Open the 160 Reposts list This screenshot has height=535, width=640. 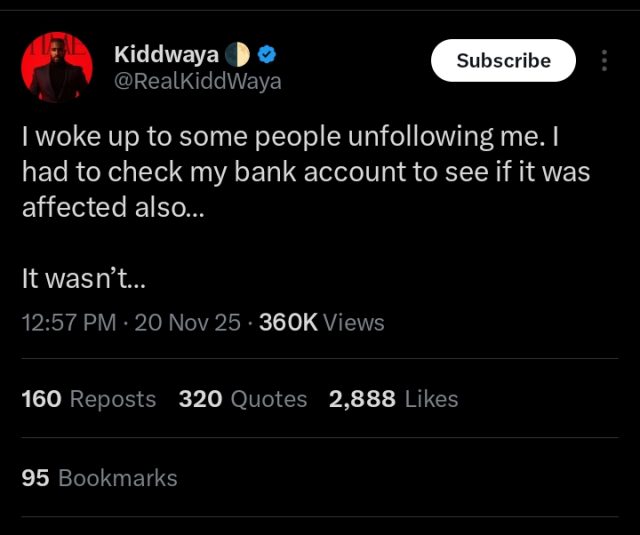[x=88, y=399]
